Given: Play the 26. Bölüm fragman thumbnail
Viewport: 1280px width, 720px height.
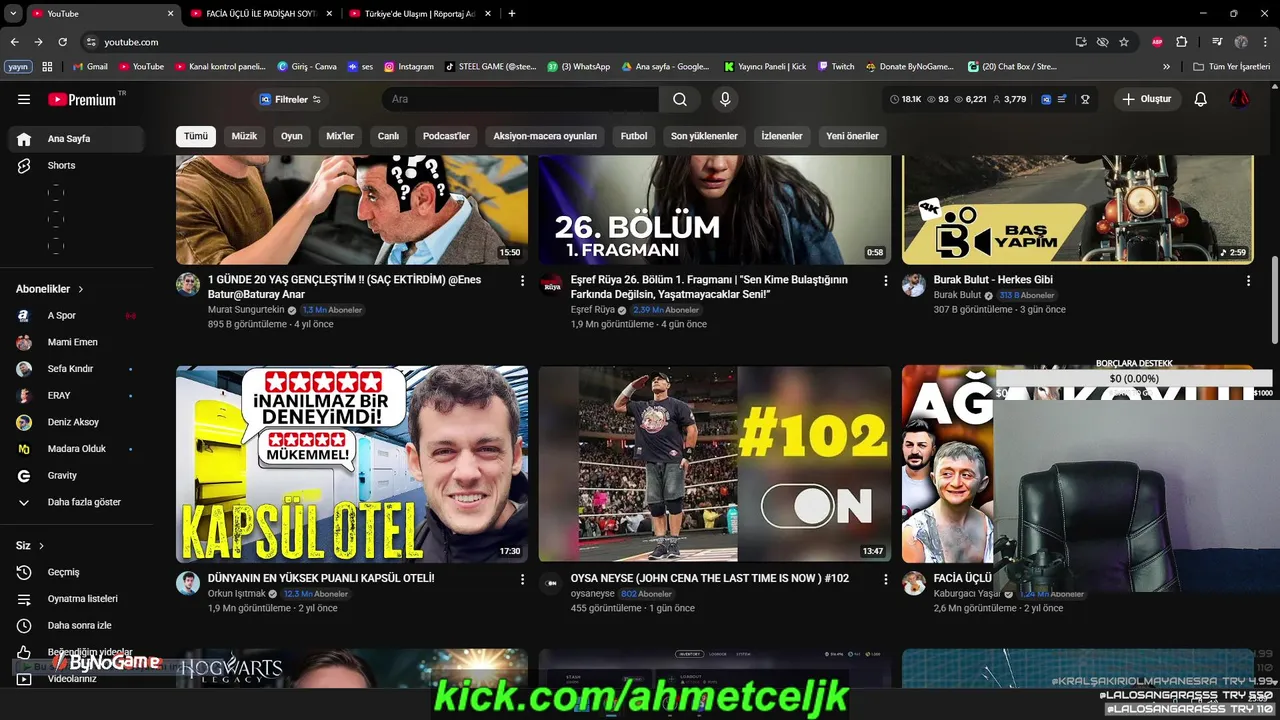Looking at the screenshot, I should [715, 210].
